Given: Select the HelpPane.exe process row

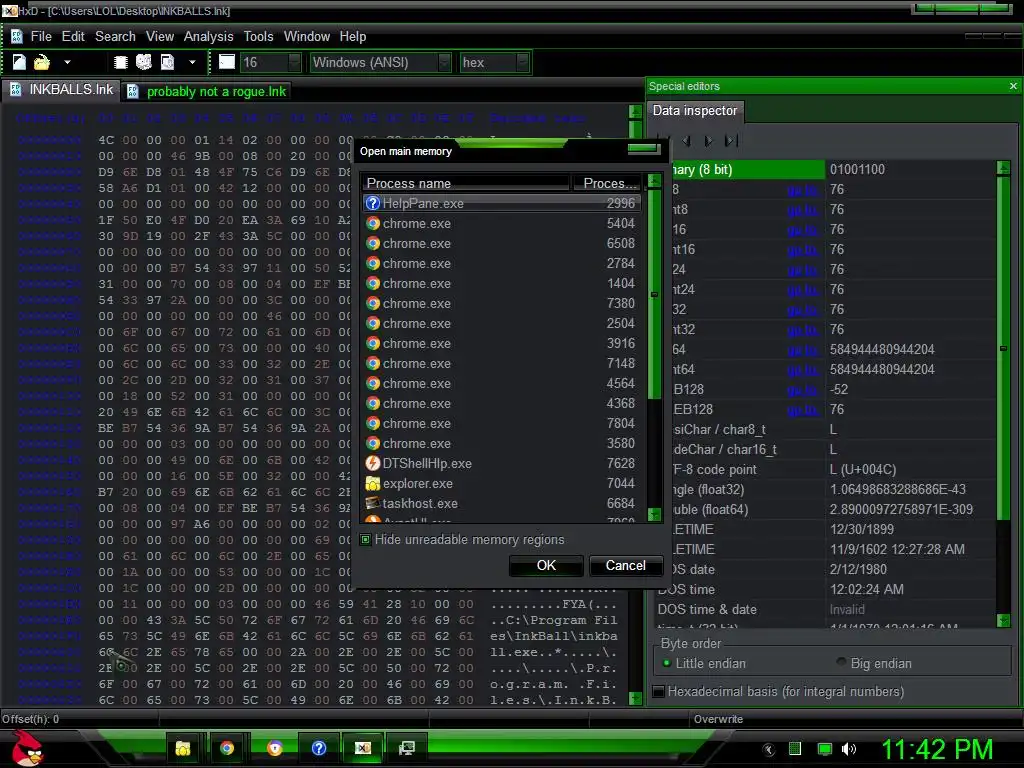Looking at the screenshot, I should pos(501,203).
